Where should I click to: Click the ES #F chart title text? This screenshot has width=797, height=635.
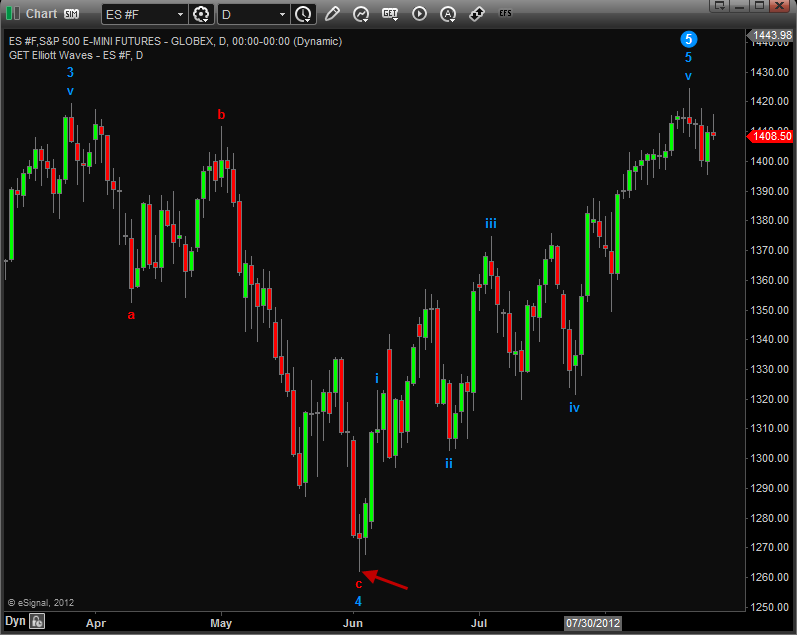[x=175, y=41]
